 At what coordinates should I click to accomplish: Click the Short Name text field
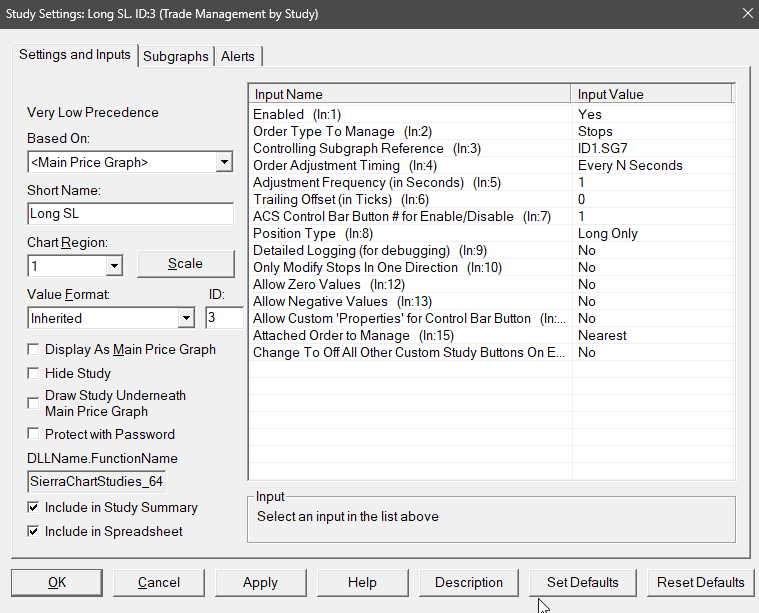(x=130, y=214)
